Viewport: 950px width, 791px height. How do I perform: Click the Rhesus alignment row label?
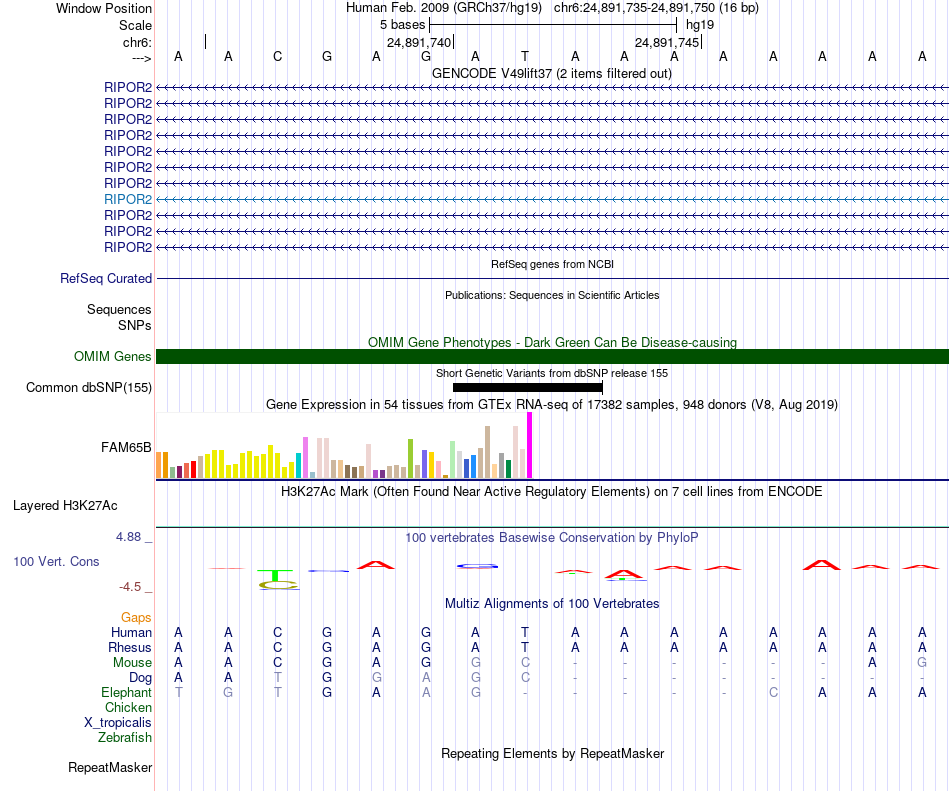pos(130,647)
